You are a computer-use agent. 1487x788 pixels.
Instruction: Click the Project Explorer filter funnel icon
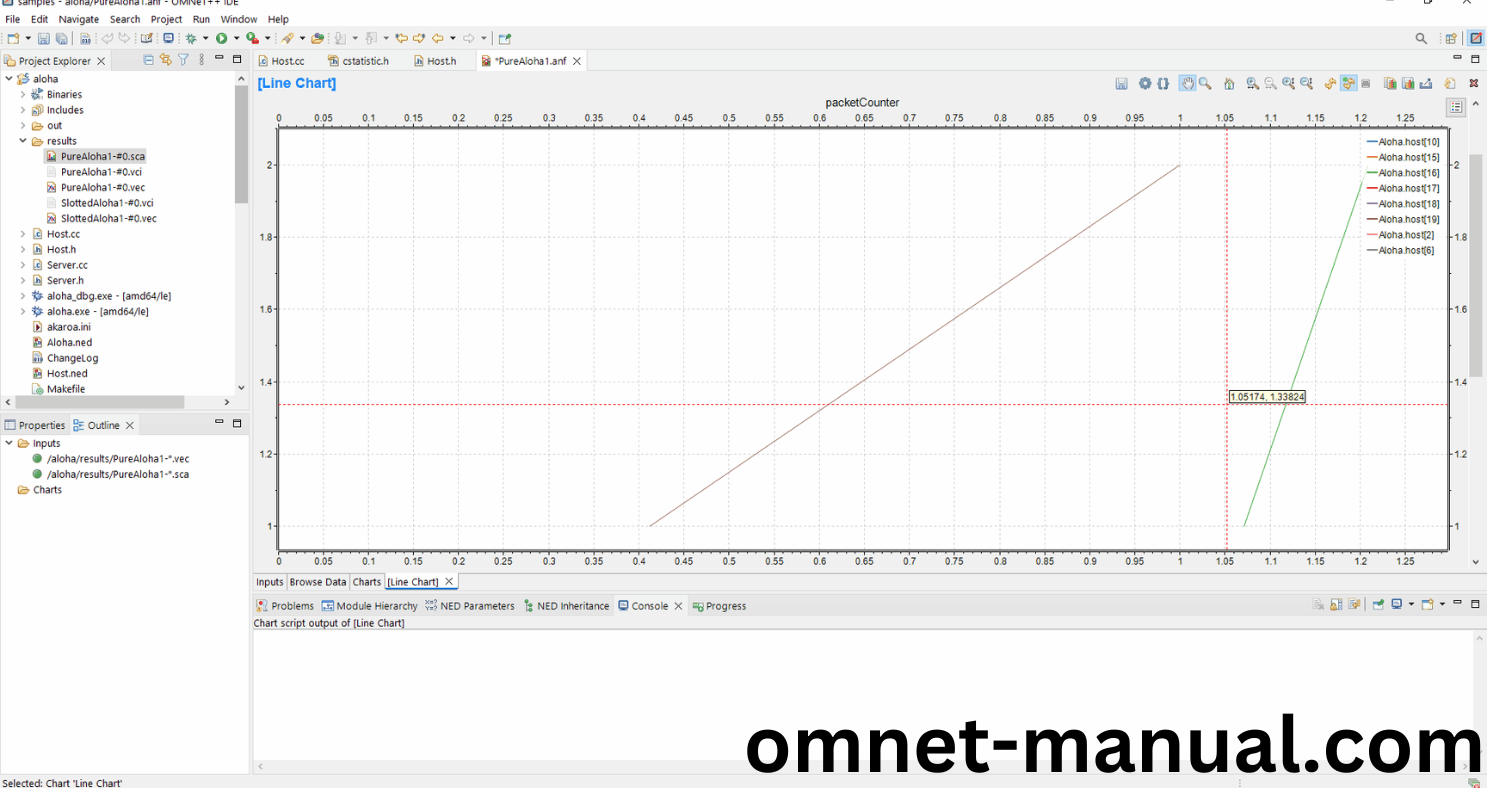click(183, 60)
